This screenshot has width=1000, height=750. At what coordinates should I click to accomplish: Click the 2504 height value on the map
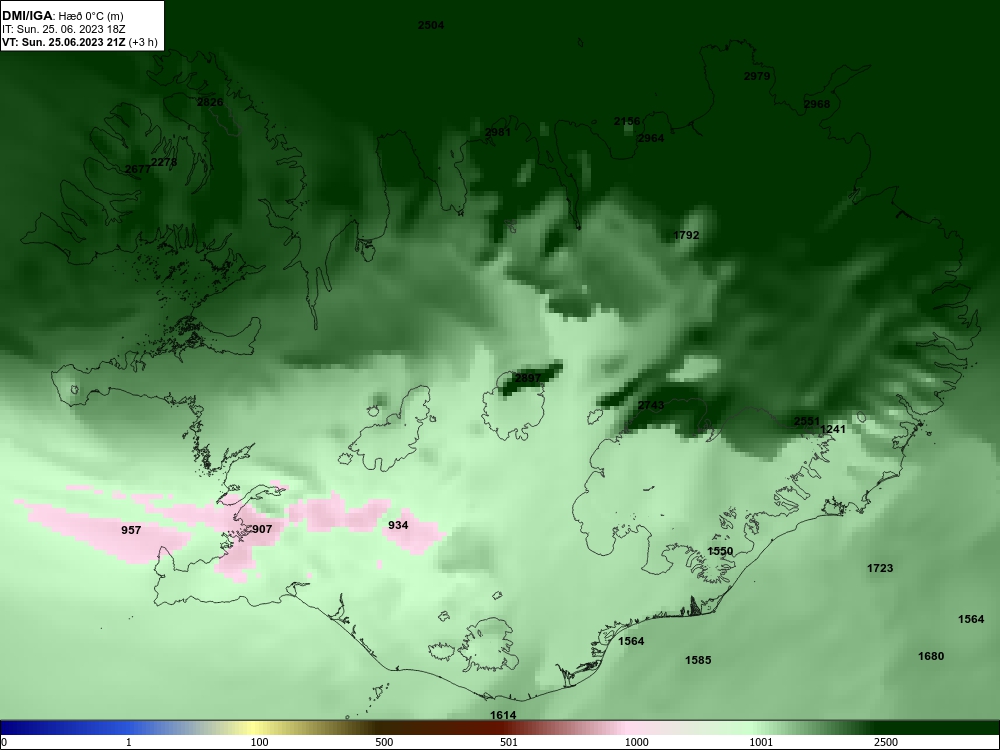tap(431, 26)
